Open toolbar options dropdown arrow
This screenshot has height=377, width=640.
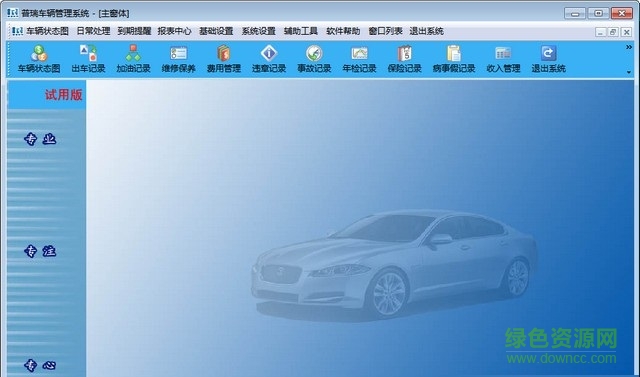point(629,72)
